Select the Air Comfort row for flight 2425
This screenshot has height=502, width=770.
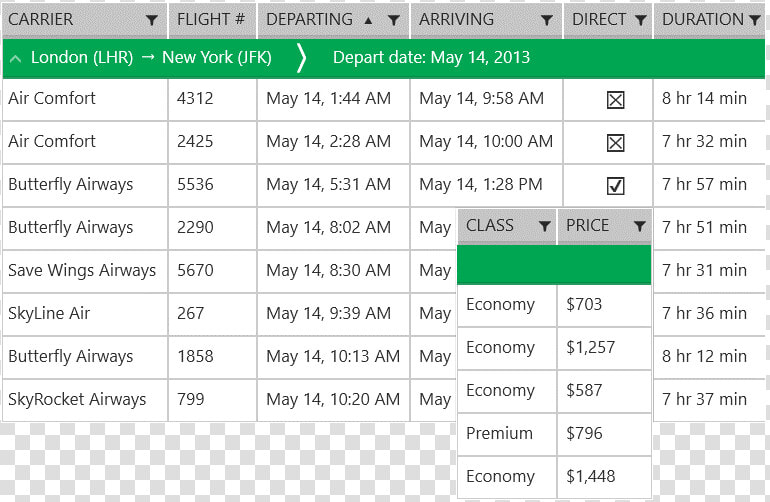coord(384,142)
